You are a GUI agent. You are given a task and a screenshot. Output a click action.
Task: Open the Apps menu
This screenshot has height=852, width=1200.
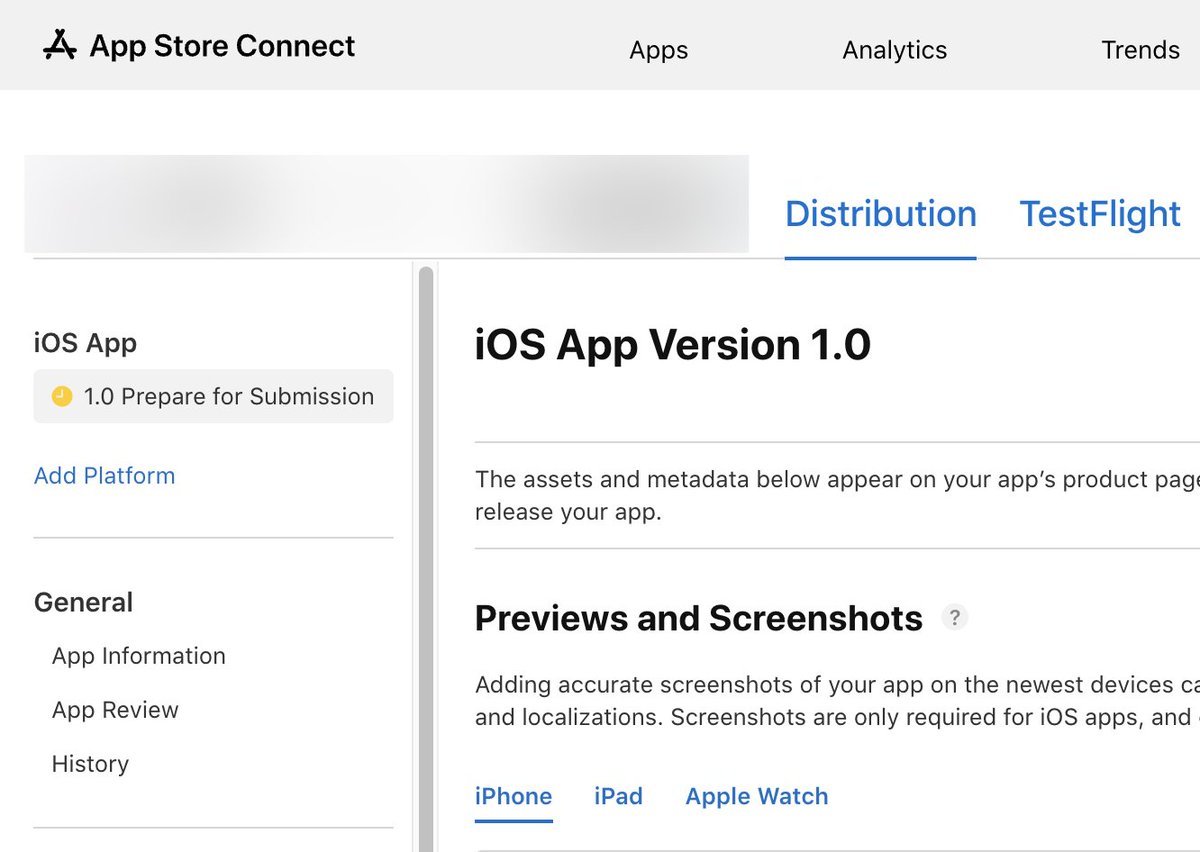658,50
